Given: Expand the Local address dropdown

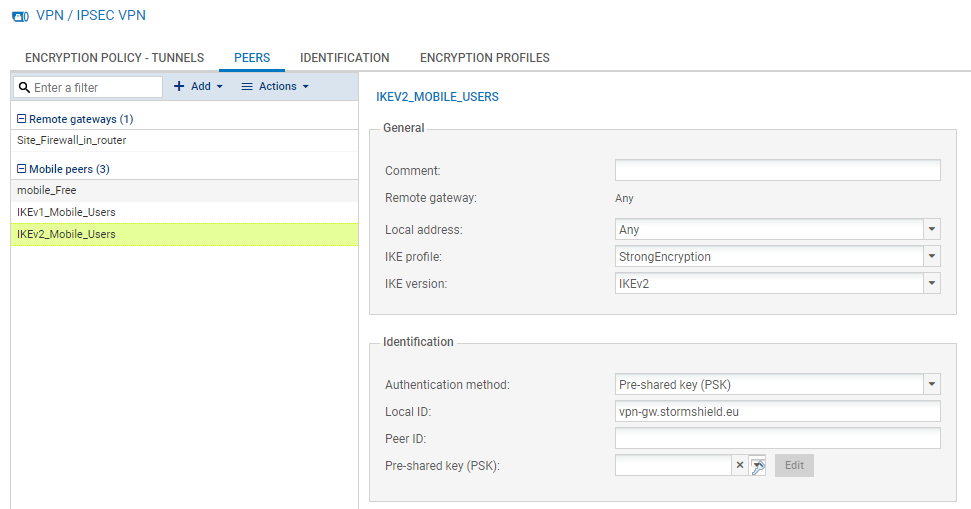Looking at the screenshot, I should [932, 230].
